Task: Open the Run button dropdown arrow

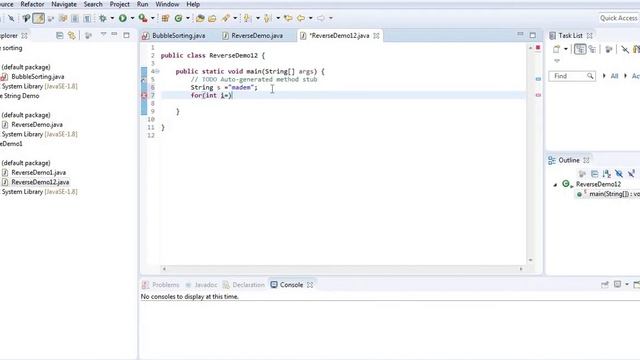Action: pos(132,18)
